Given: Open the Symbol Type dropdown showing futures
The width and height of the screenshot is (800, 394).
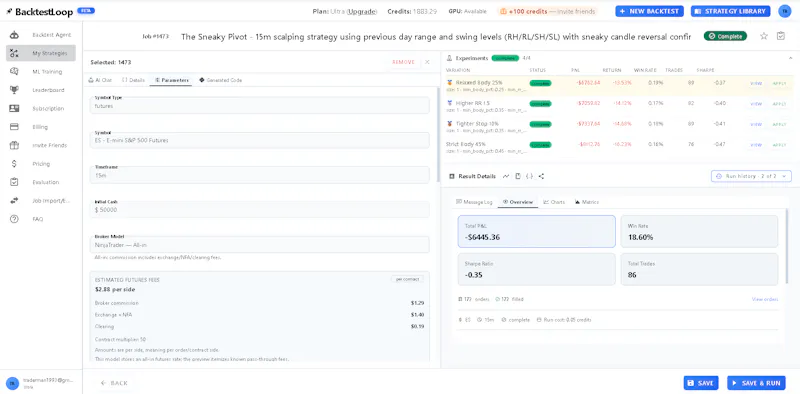Looking at the screenshot, I should click(x=260, y=106).
